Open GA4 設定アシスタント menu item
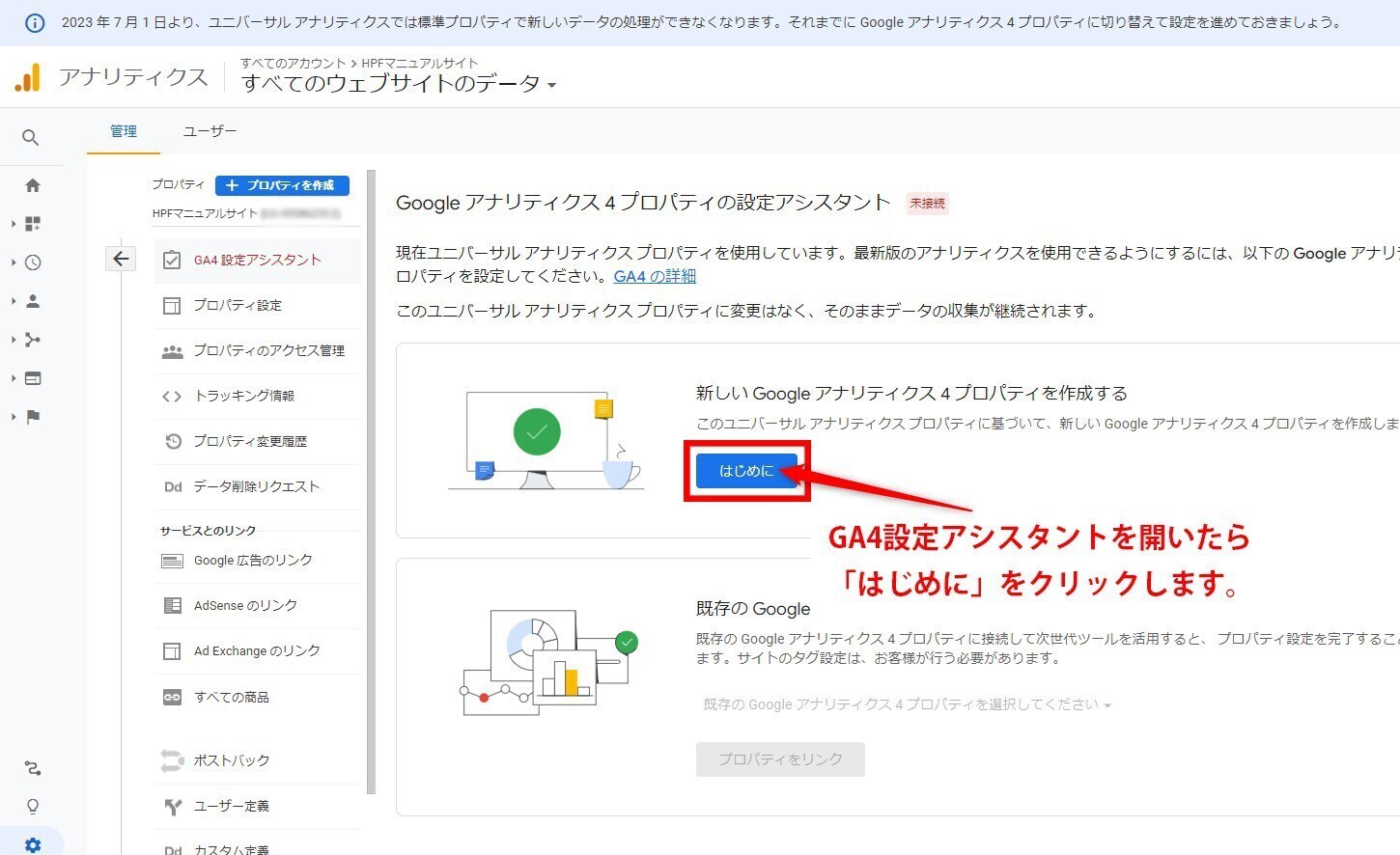 point(257,260)
